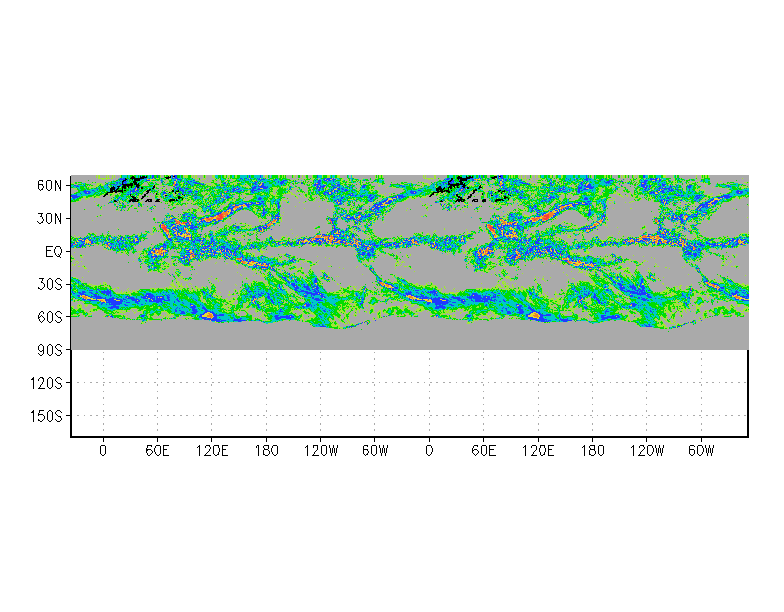This screenshot has height=612, width=784.
Task: Click the 30S latitude label
Action: click(49, 284)
